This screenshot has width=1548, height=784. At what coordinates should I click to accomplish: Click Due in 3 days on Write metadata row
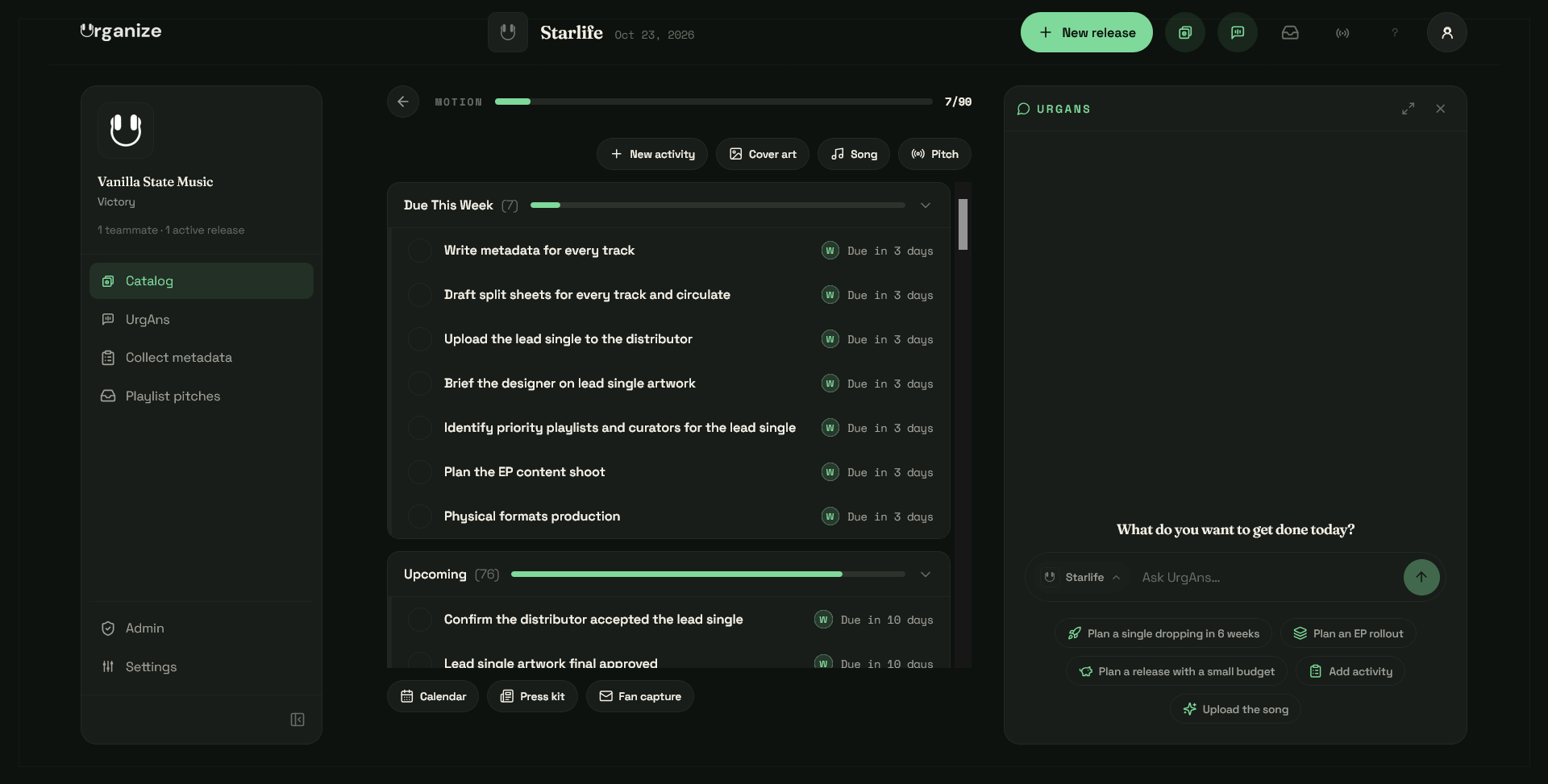pyautogui.click(x=890, y=251)
